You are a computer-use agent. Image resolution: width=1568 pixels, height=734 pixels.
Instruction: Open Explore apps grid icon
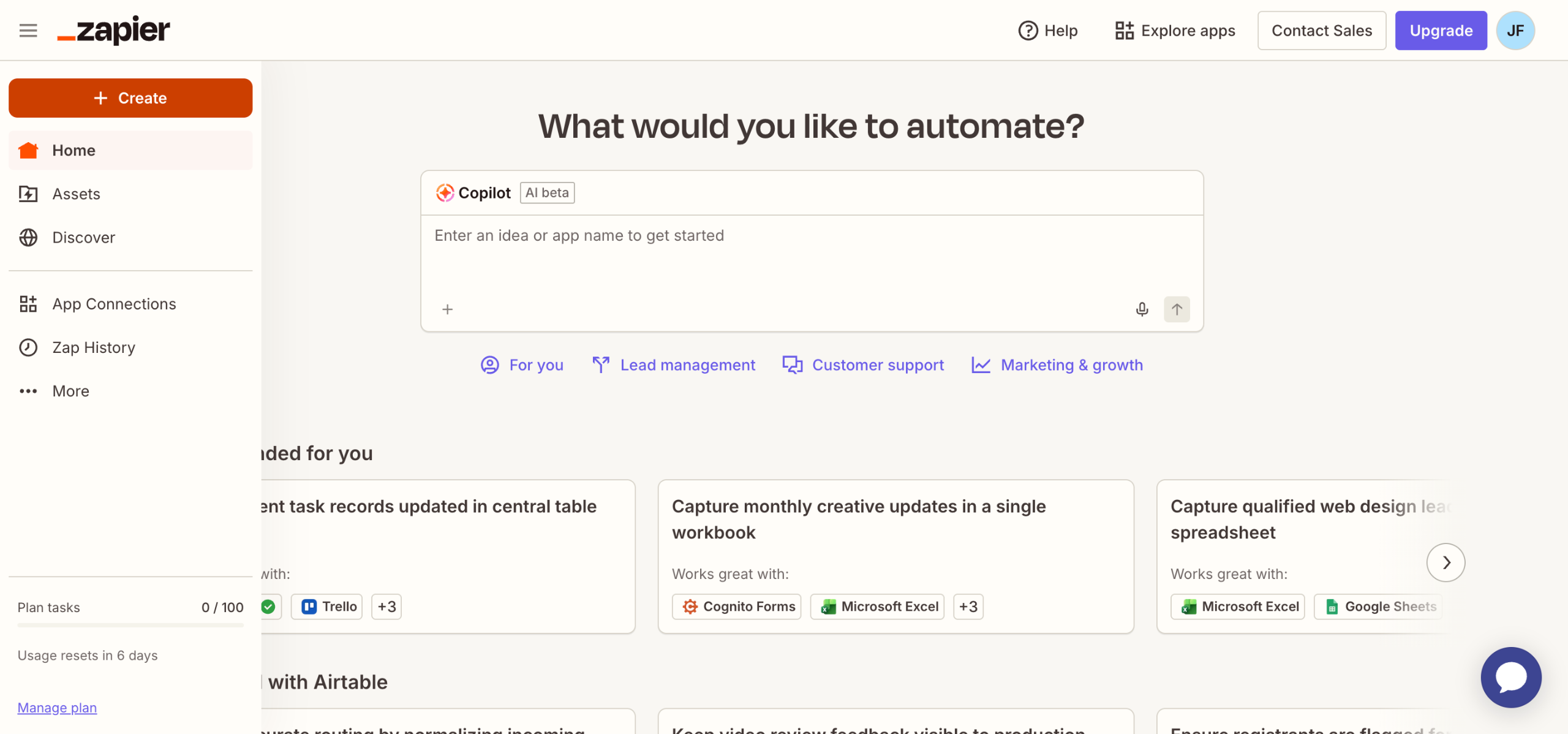click(x=1124, y=31)
